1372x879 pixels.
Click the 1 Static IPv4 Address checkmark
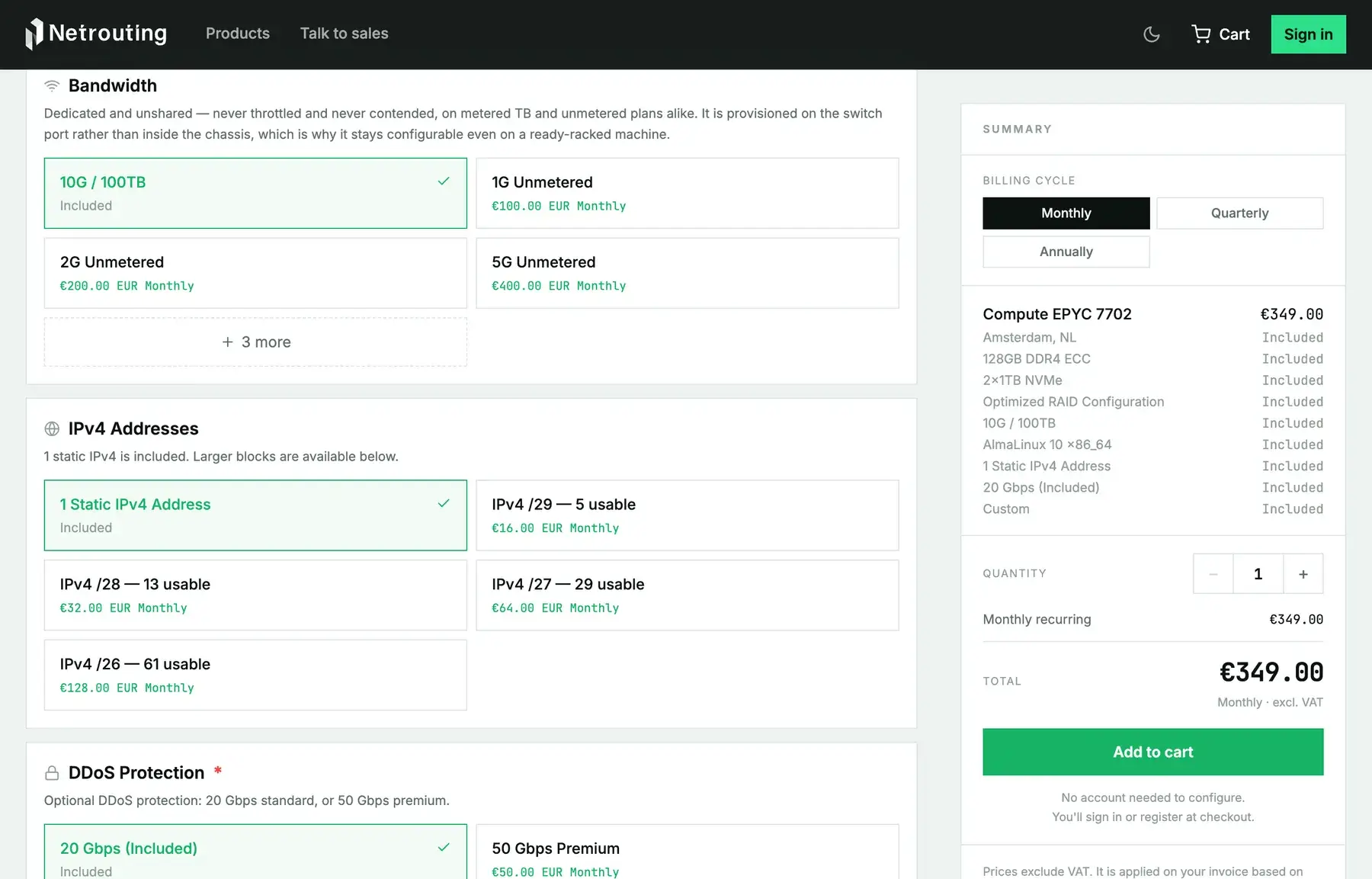(444, 504)
